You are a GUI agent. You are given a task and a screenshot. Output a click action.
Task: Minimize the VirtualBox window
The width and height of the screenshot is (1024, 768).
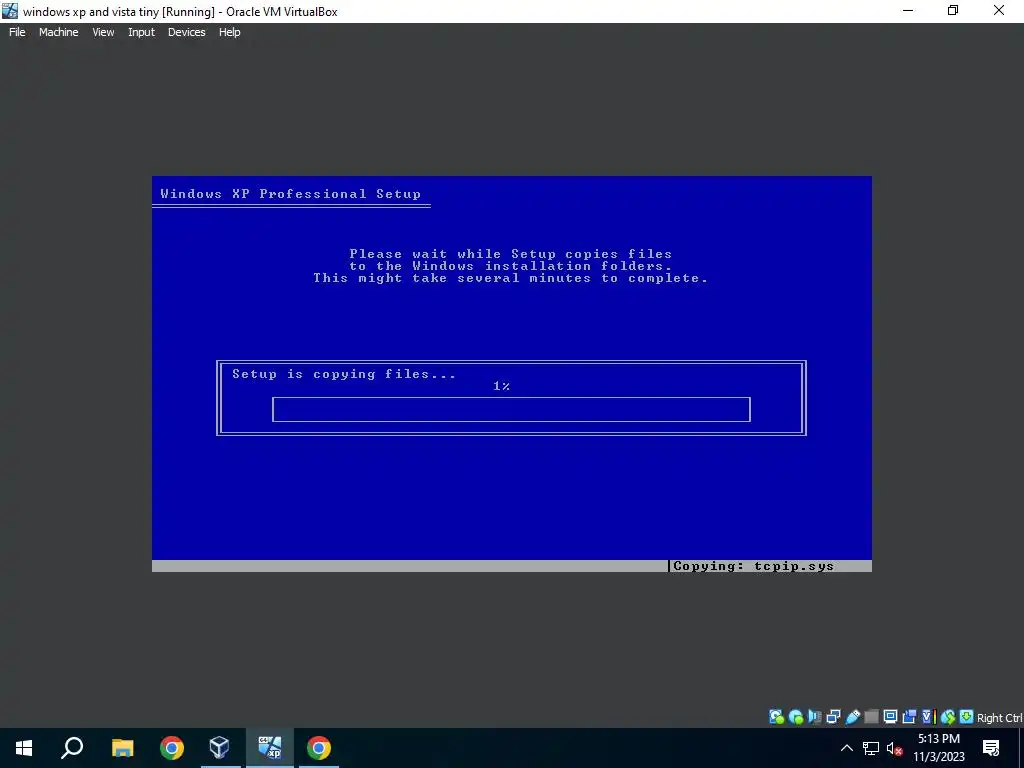[x=907, y=10]
